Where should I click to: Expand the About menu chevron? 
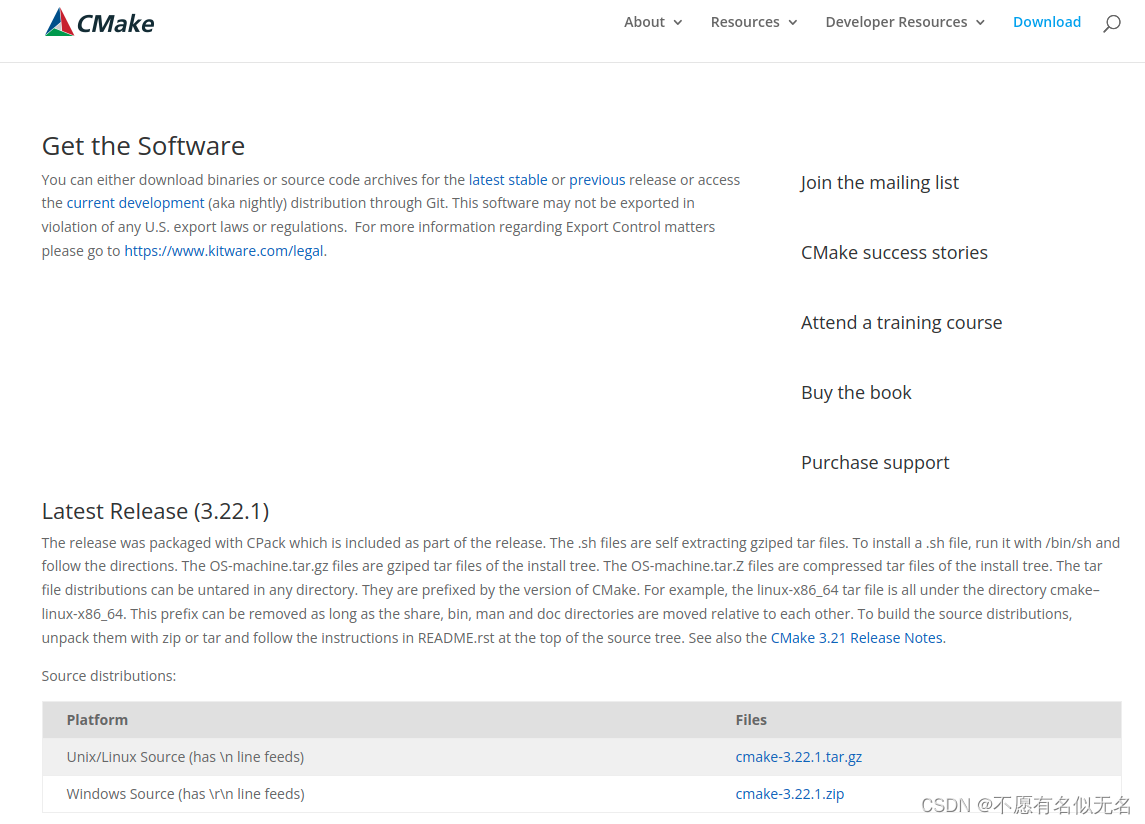point(678,23)
